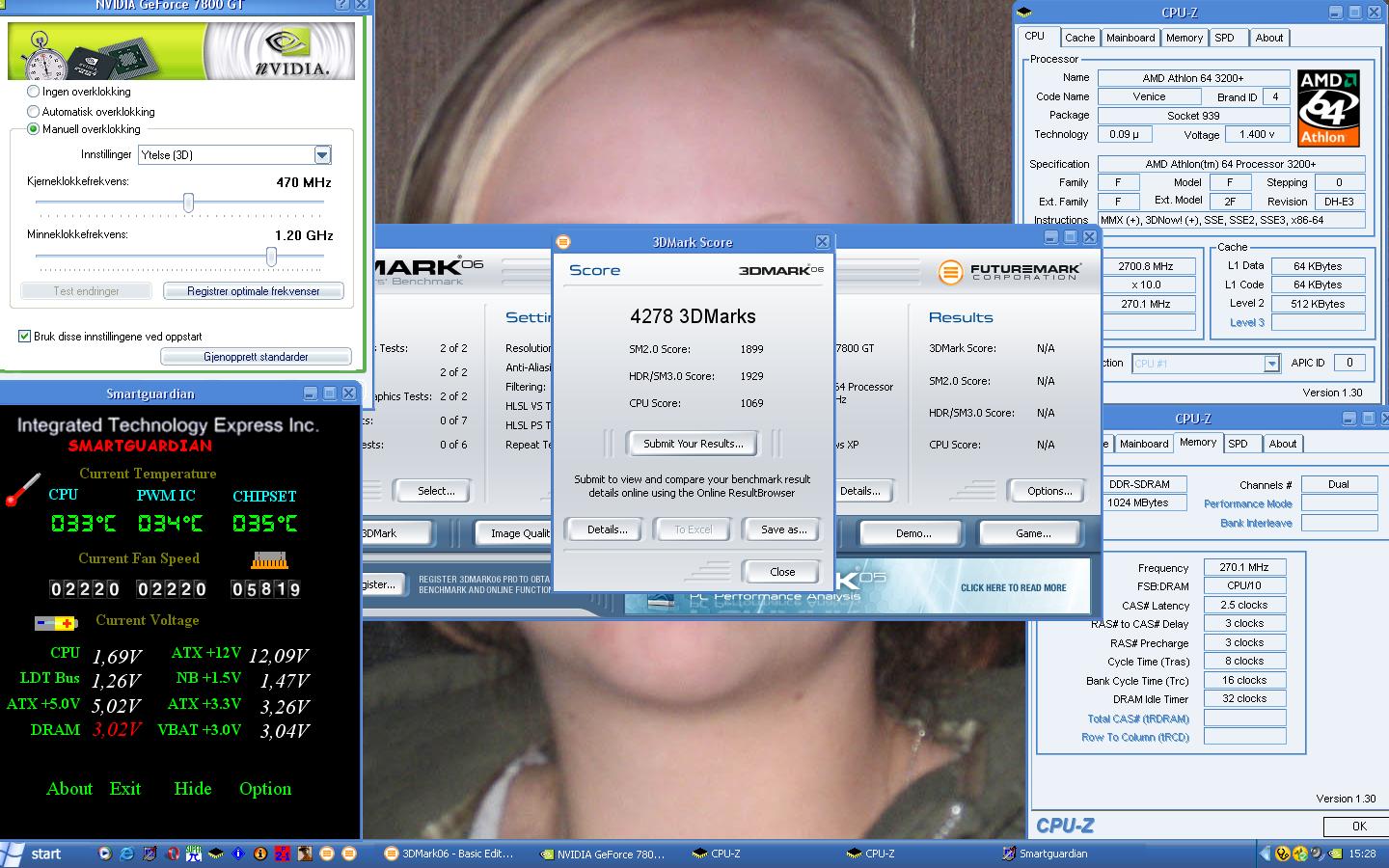
Task: Click the blue diamond info quick launch icon
Action: 238,854
